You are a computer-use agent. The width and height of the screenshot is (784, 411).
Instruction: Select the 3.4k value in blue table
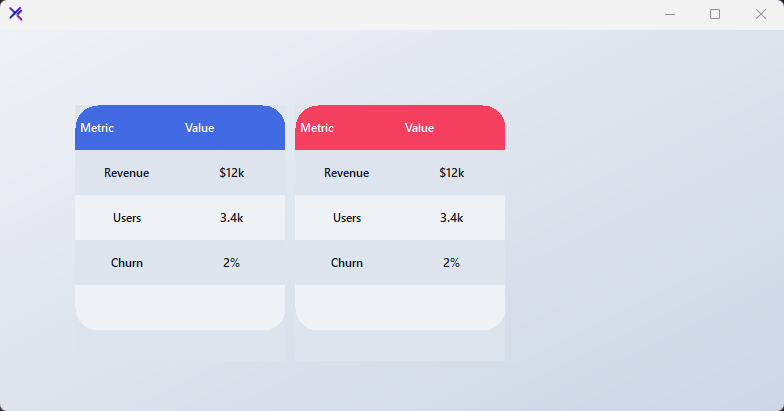click(232, 218)
